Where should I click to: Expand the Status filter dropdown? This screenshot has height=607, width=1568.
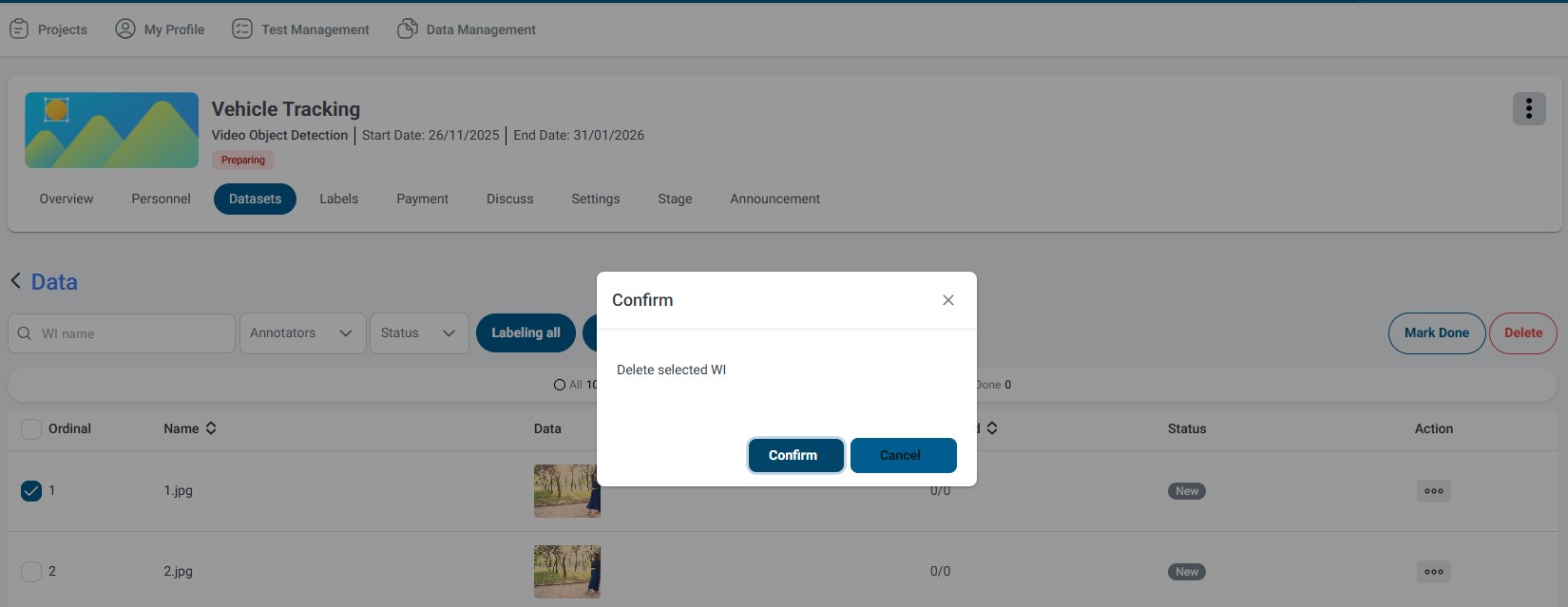pos(419,333)
